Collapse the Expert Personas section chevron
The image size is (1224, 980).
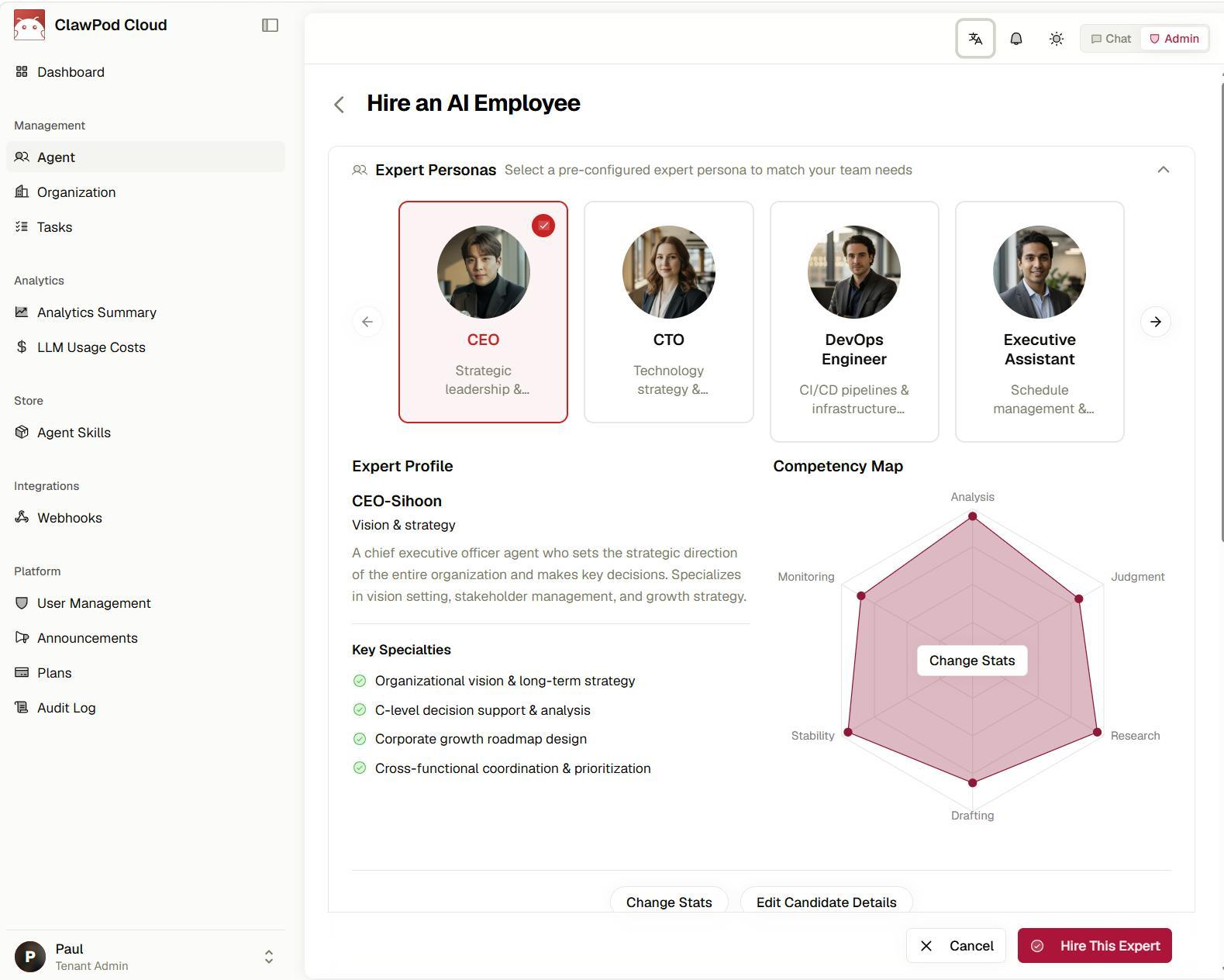(x=1163, y=170)
